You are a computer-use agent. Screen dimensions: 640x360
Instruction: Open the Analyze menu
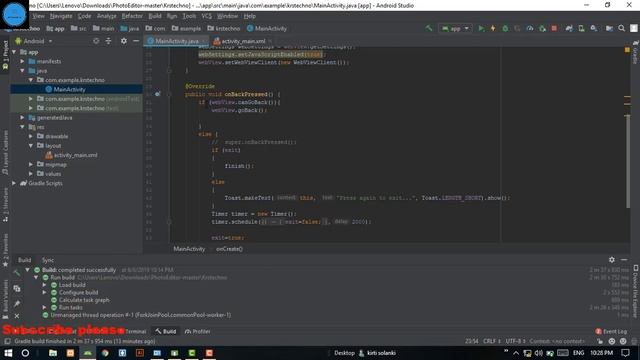coord(107,16)
